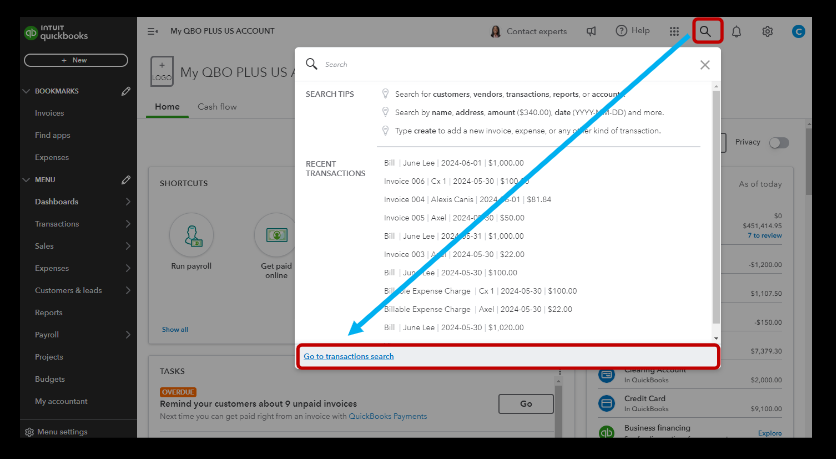Click the megaphone announcements icon
Viewport: 836px width, 459px height.
point(591,31)
